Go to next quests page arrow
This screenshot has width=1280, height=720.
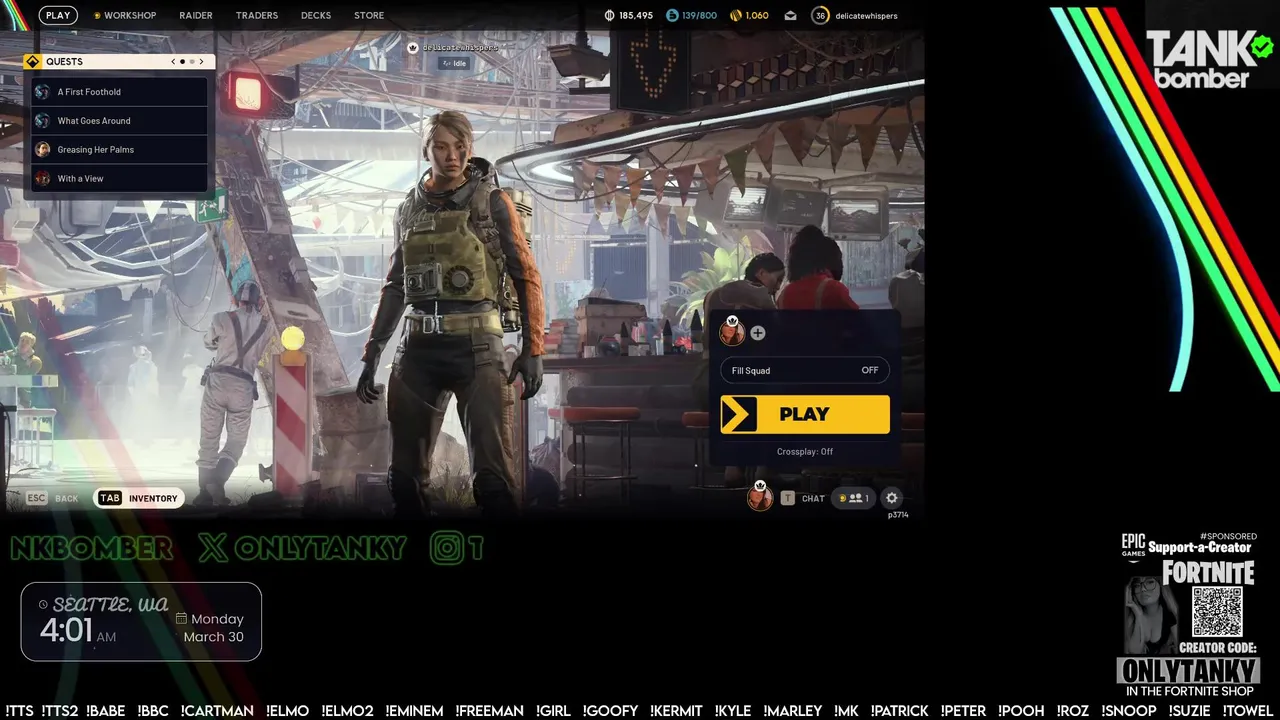(201, 61)
